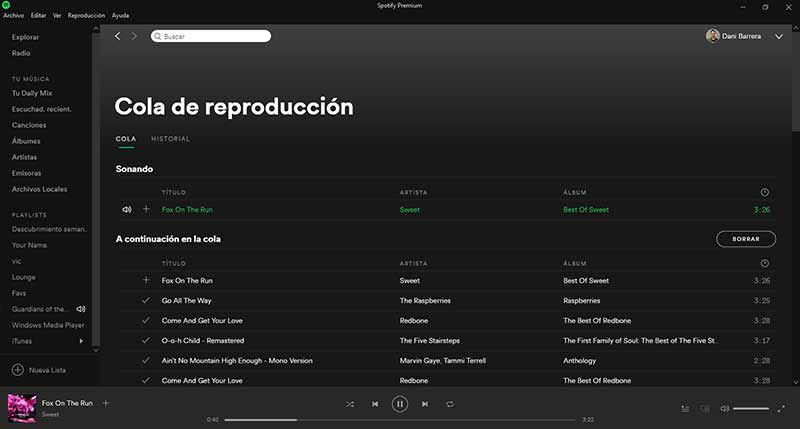The width and height of the screenshot is (800, 429).
Task: Save song with plus in bottom player bar
Action: [106, 403]
